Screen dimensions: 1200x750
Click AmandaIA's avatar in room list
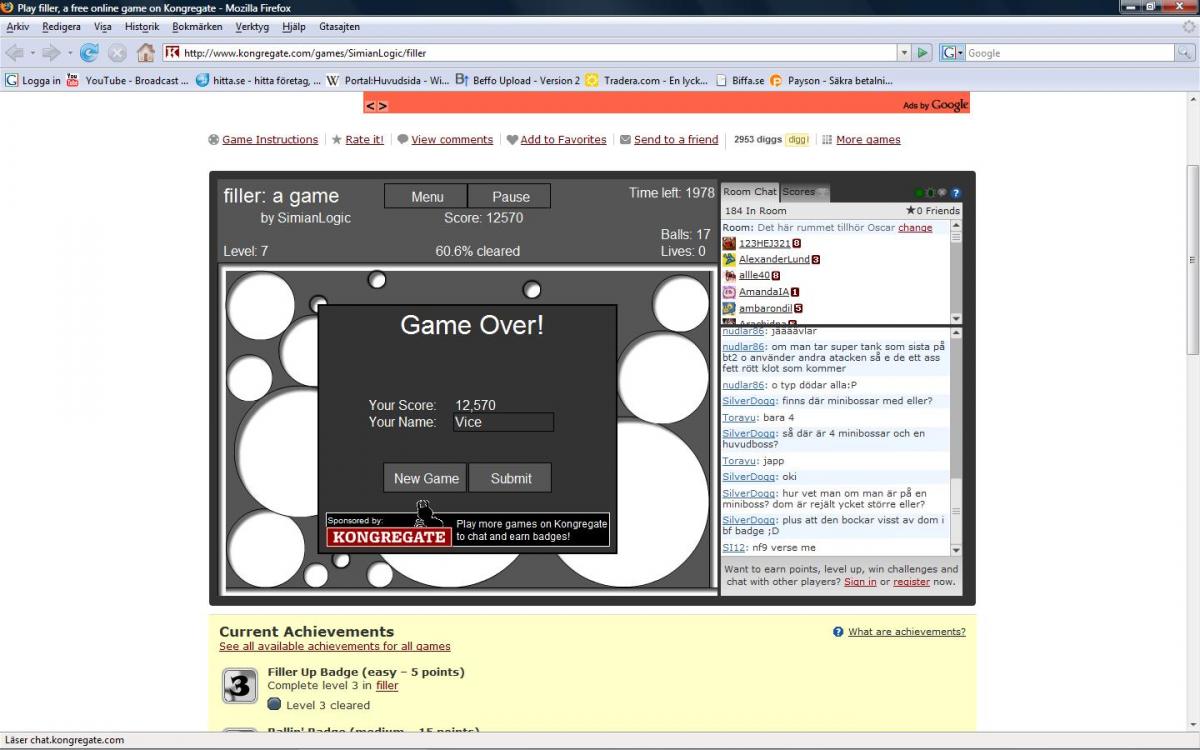pos(729,292)
